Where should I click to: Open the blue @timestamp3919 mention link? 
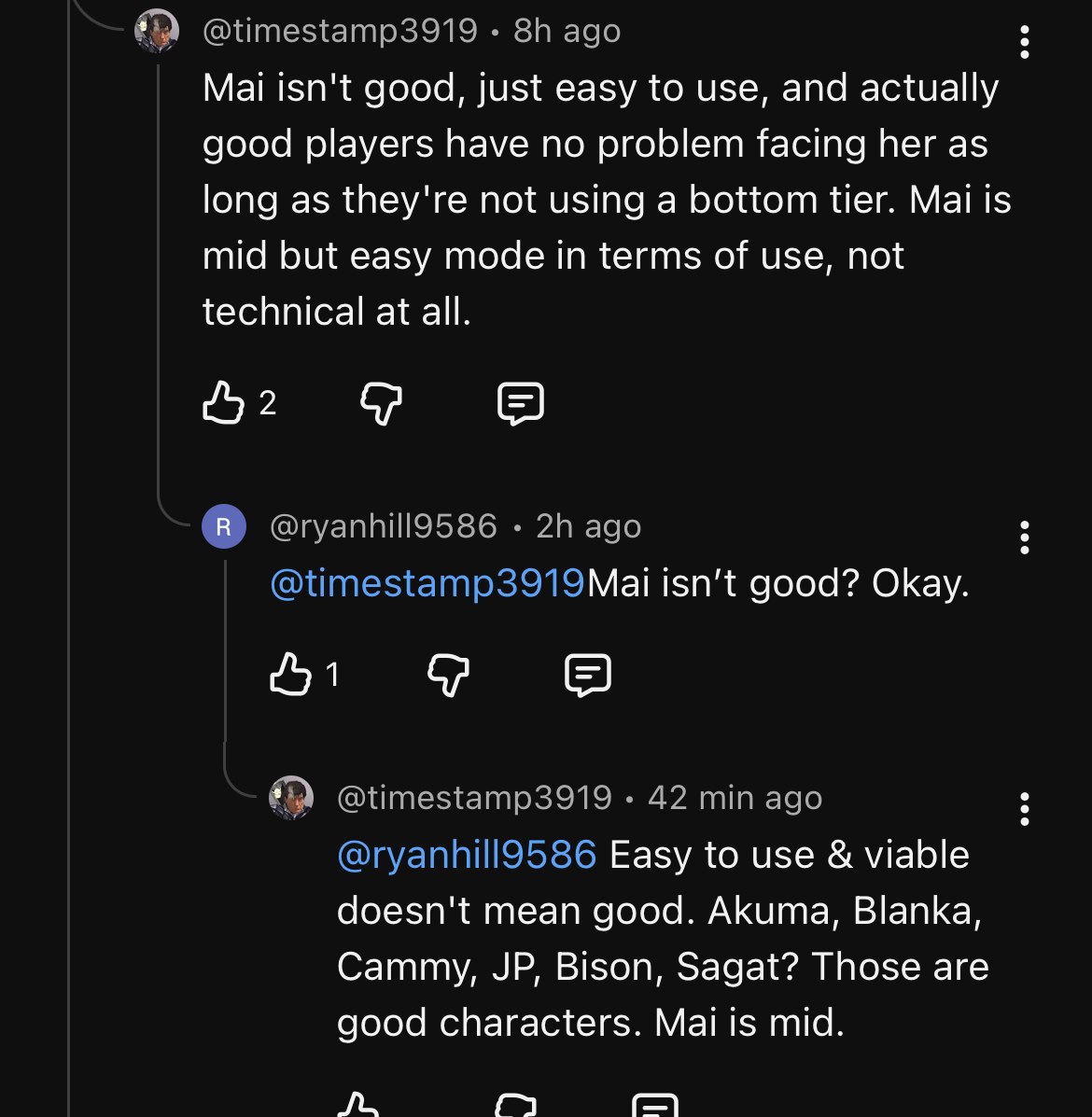point(427,583)
